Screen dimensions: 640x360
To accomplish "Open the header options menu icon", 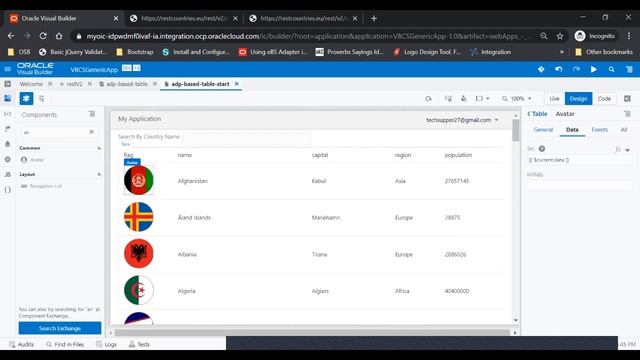I will tap(629, 69).
